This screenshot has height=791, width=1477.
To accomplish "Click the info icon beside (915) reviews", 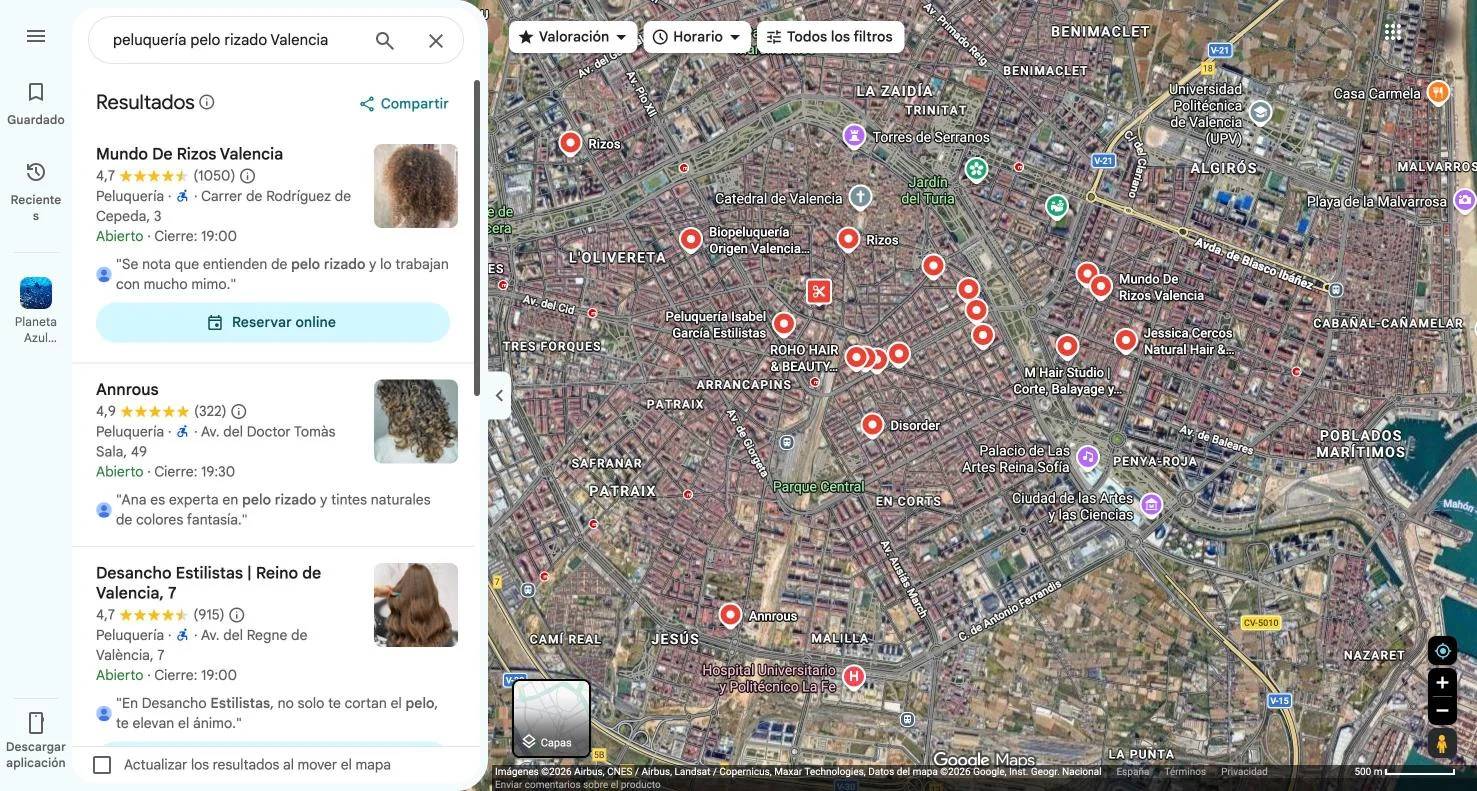I will click(237, 615).
